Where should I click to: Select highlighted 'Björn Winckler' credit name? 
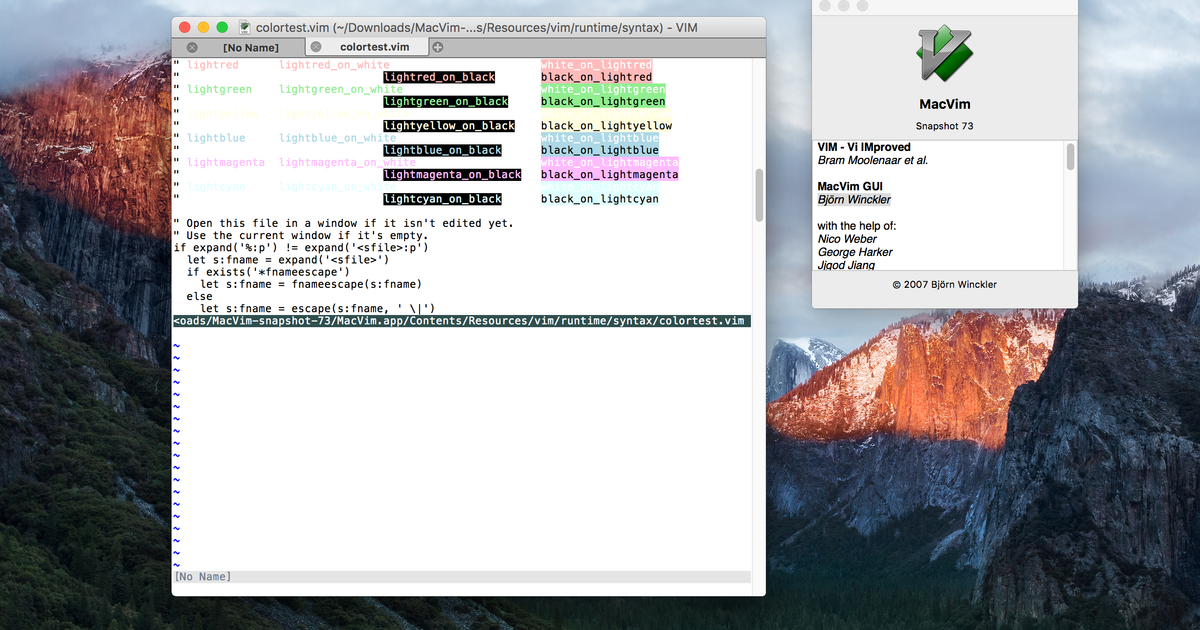854,200
